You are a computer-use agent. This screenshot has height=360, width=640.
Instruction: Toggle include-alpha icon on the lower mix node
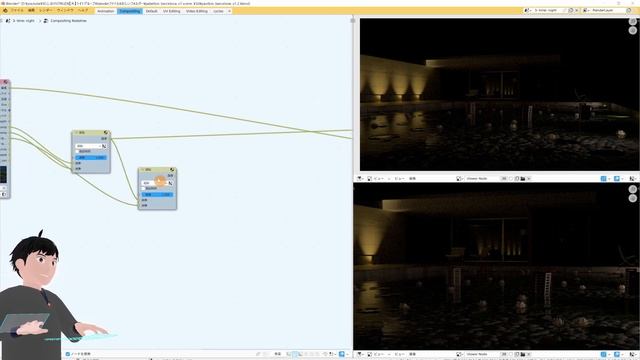tap(171, 183)
